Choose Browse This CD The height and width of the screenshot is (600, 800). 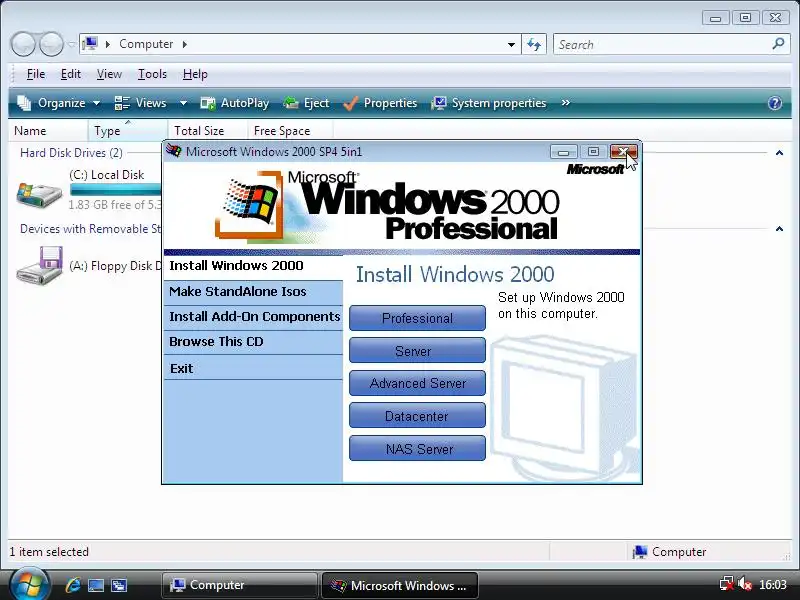pyautogui.click(x=253, y=342)
